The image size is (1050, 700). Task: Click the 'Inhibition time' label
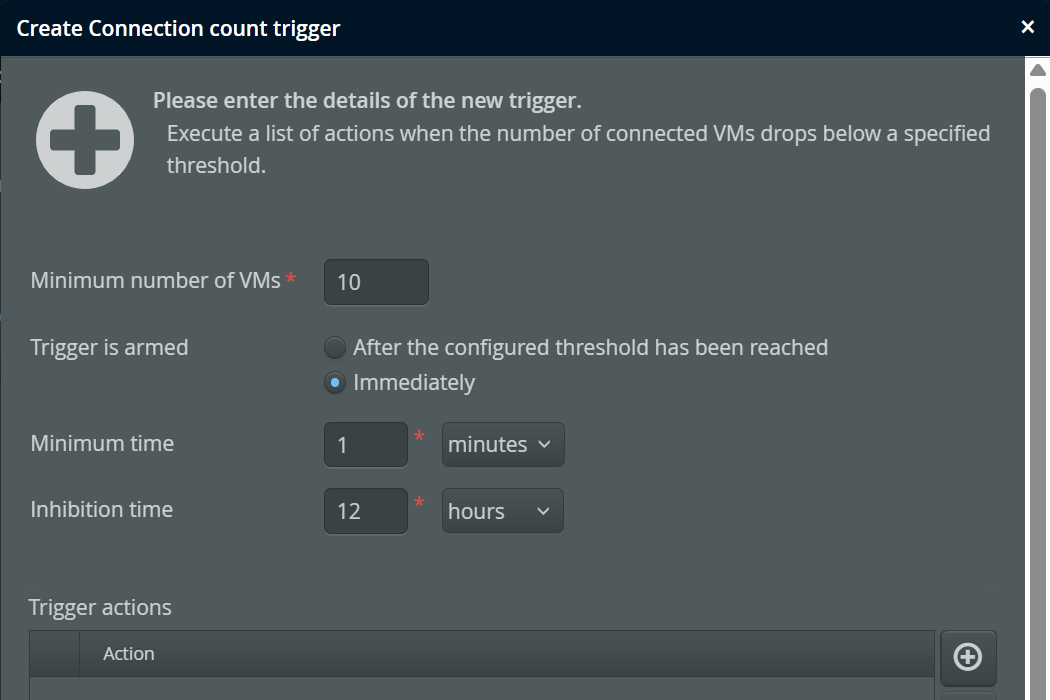pos(101,510)
